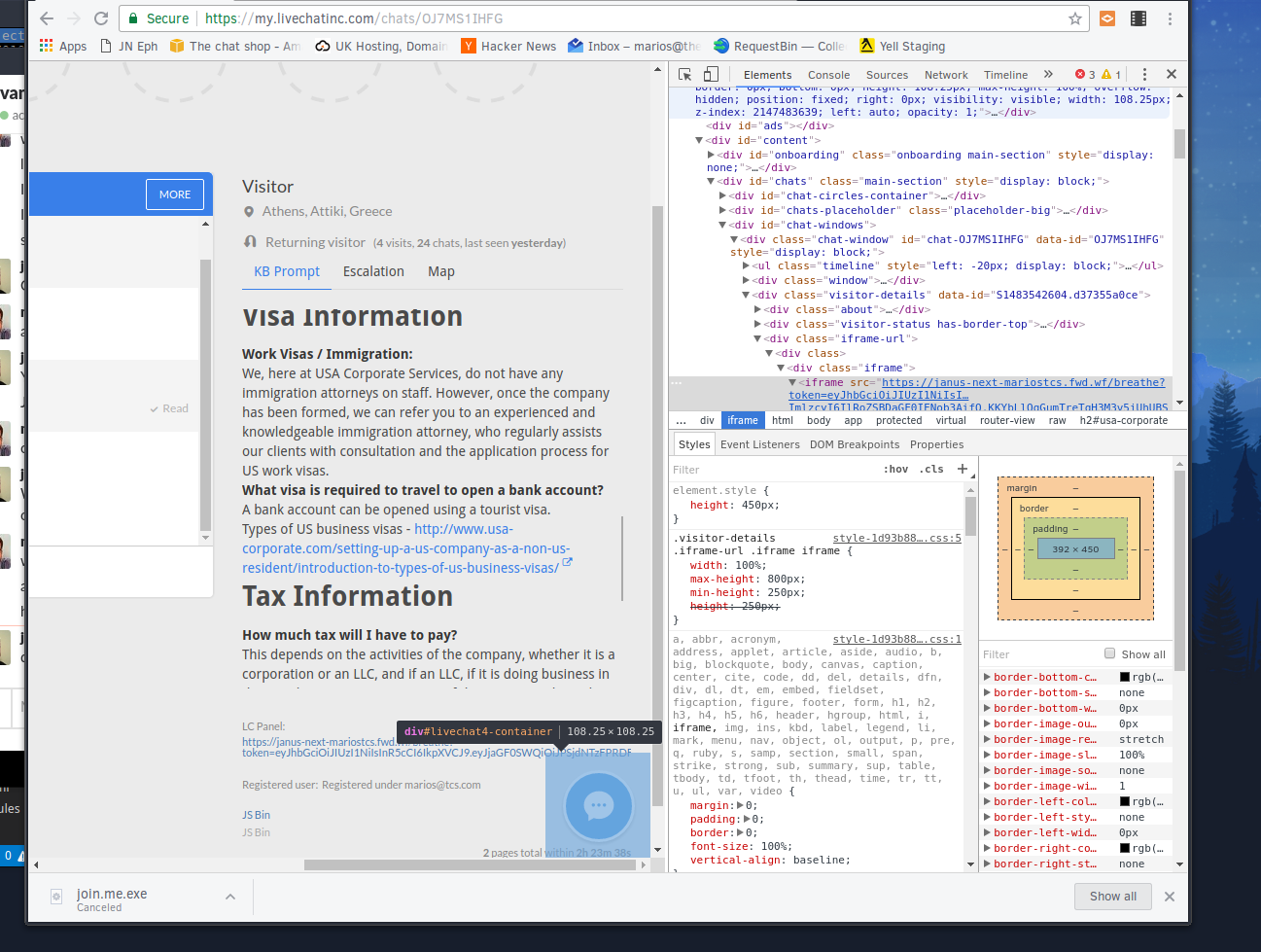Click the orange extension icon in the toolbar
1261x952 pixels.
pyautogui.click(x=1107, y=18)
